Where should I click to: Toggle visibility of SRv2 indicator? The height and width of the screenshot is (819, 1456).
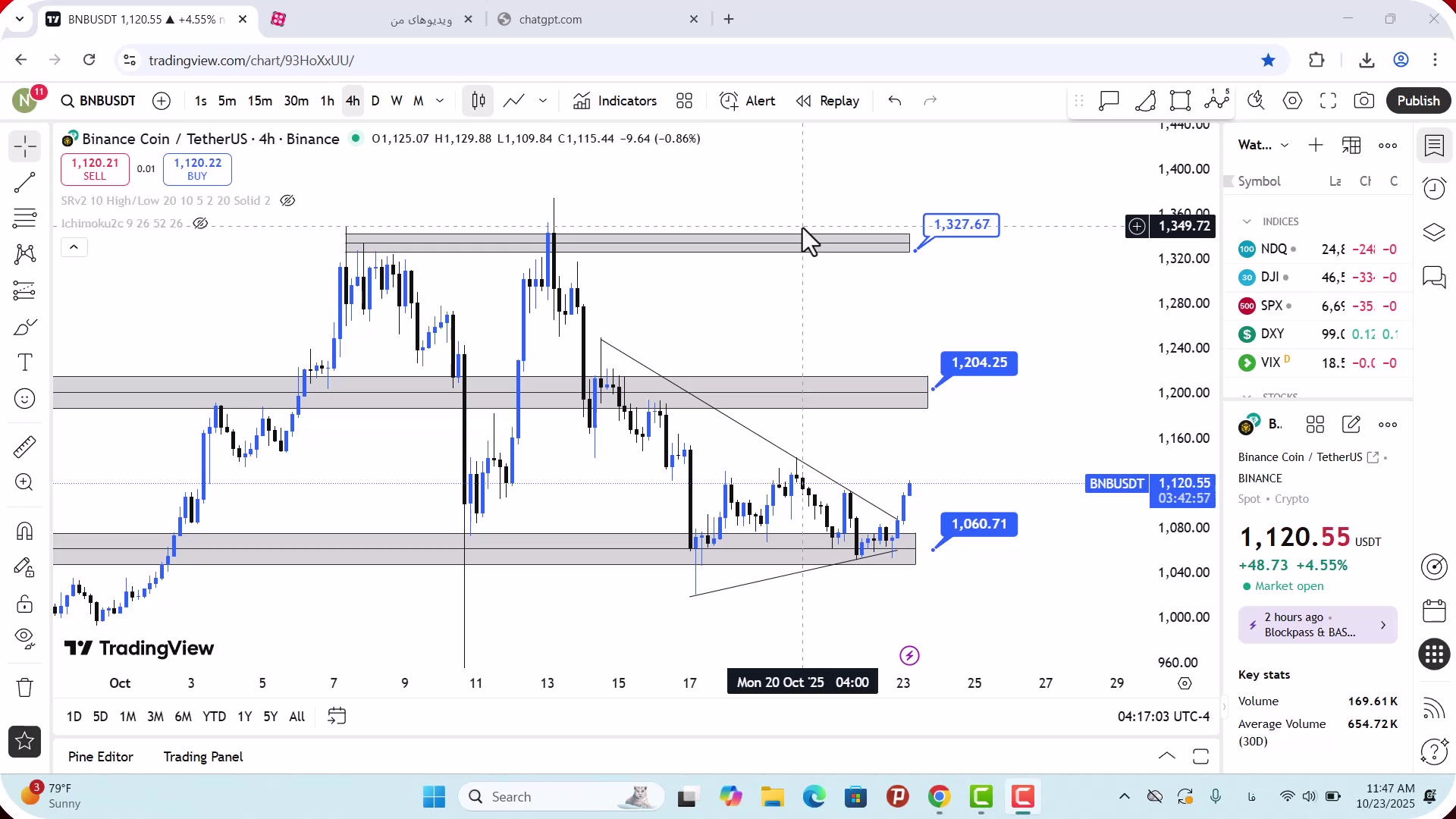pos(287,201)
